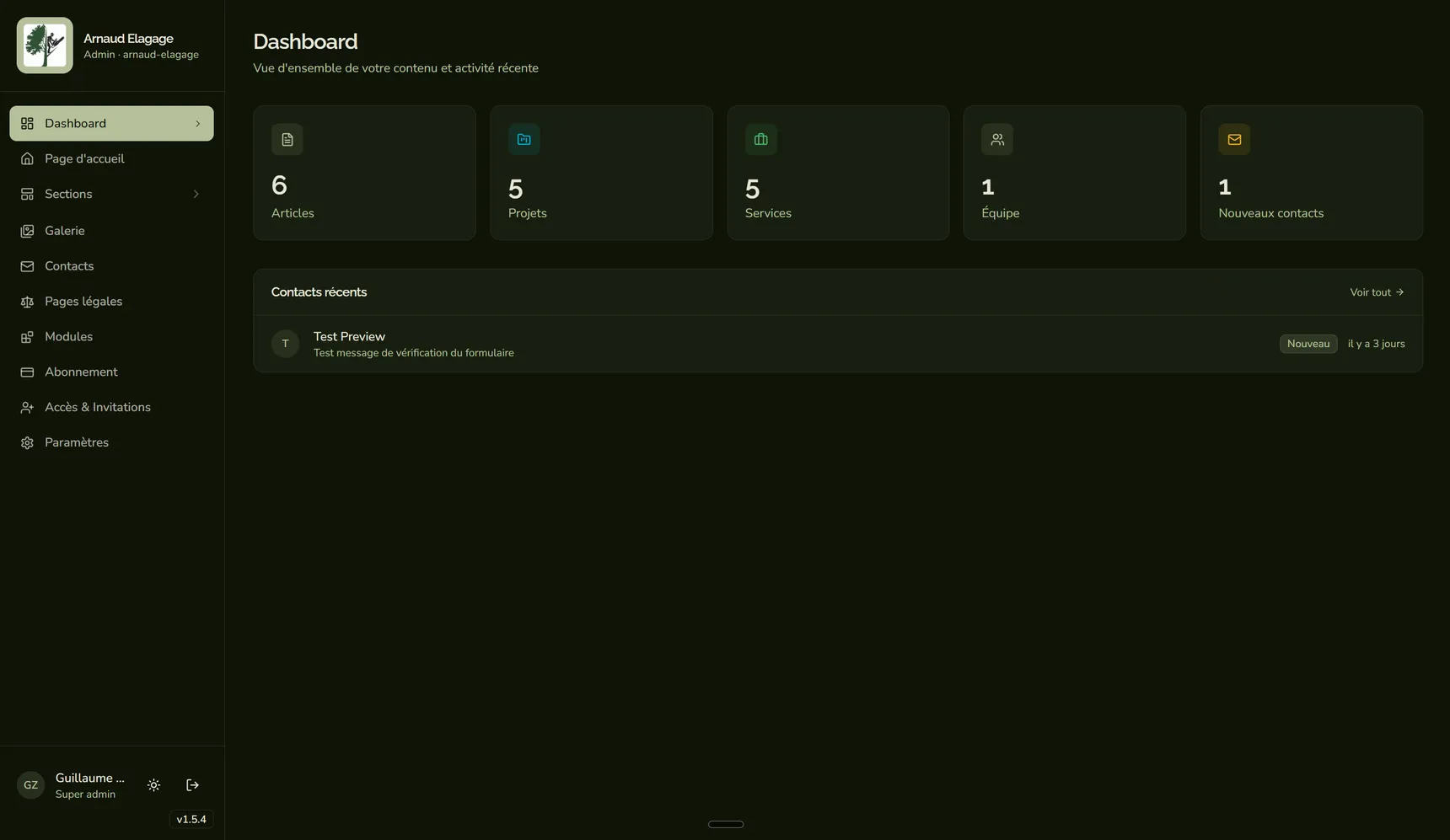The image size is (1450, 840).
Task: Open the Services stat card
Action: (x=838, y=173)
